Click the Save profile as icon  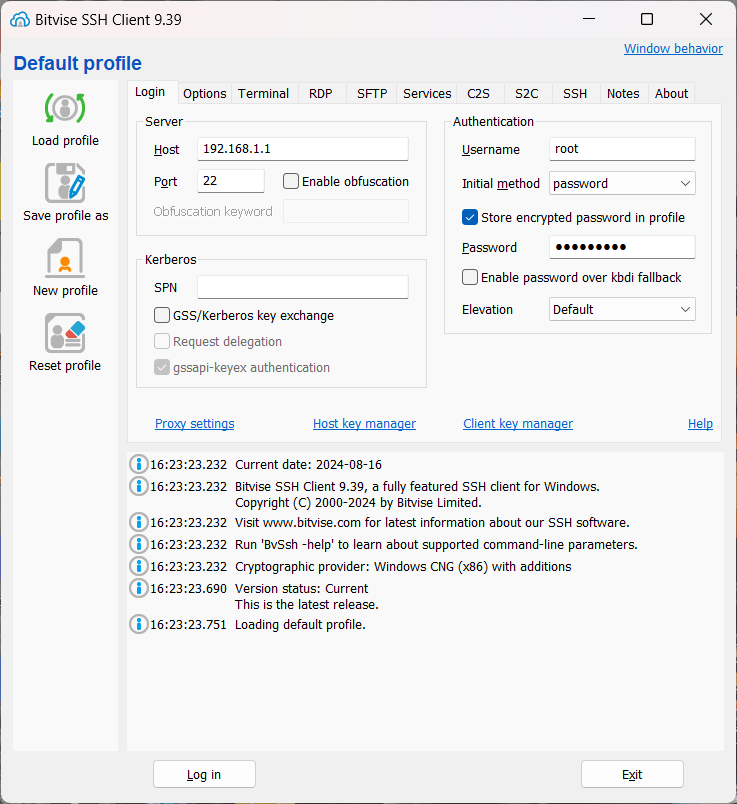pyautogui.click(x=65, y=183)
